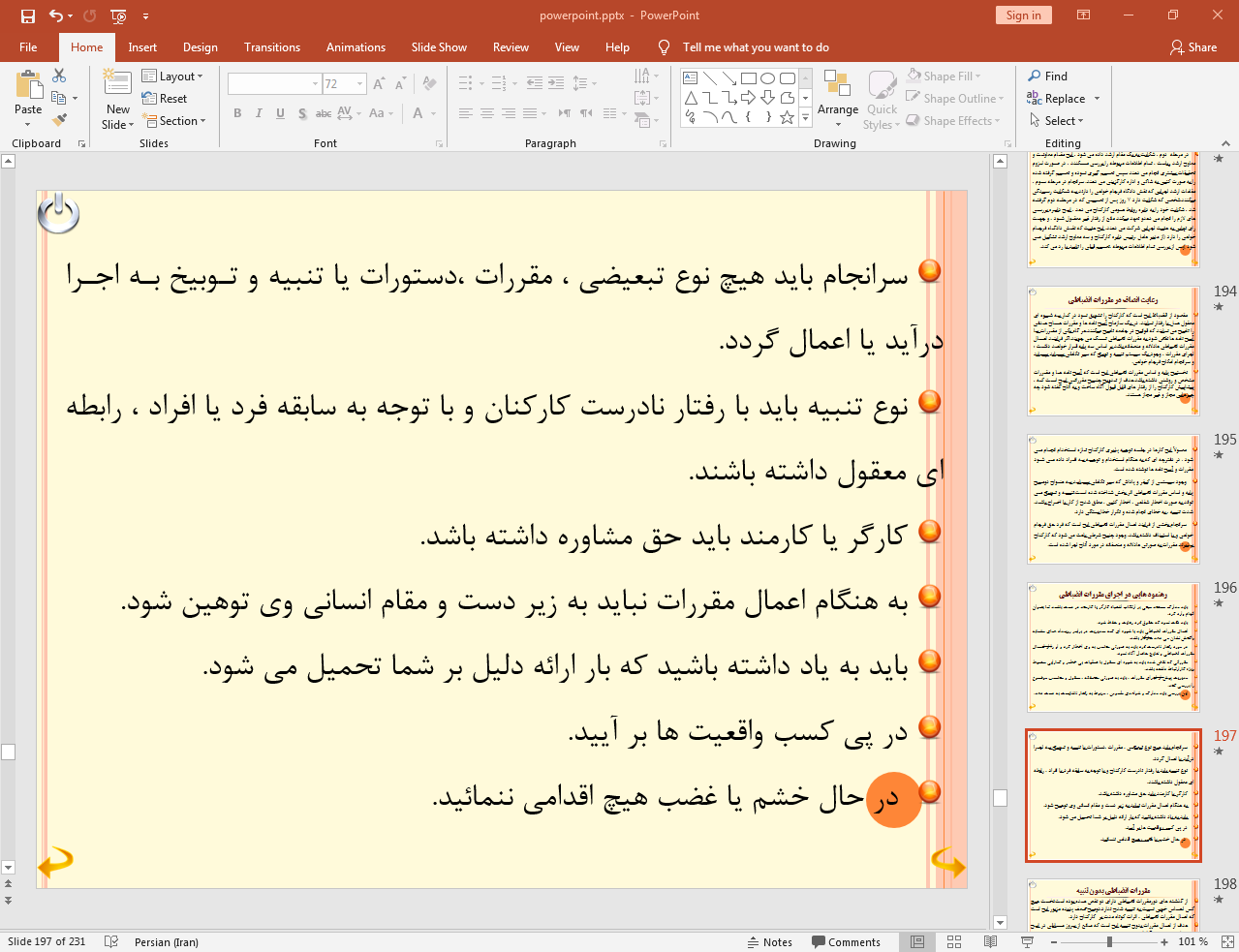Viewport: 1239px width, 952px height.
Task: Toggle Text Shadow formatting
Action: coord(302,113)
